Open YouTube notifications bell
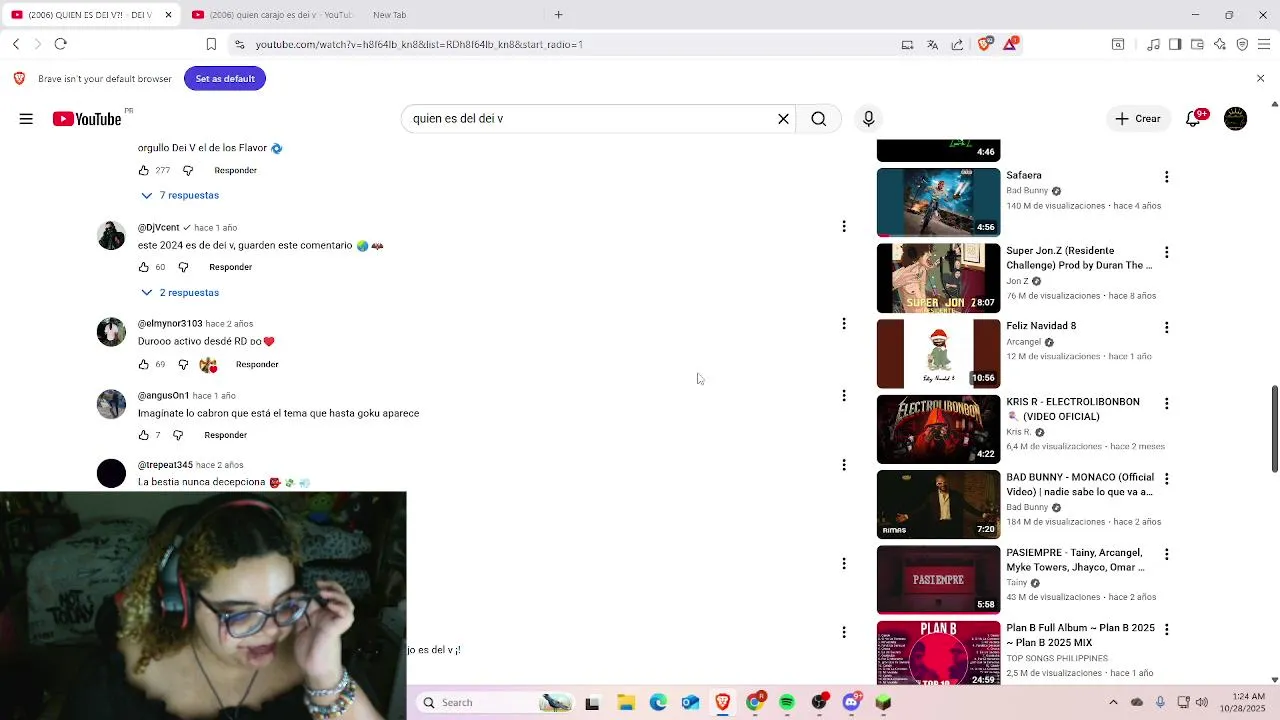 [1194, 119]
